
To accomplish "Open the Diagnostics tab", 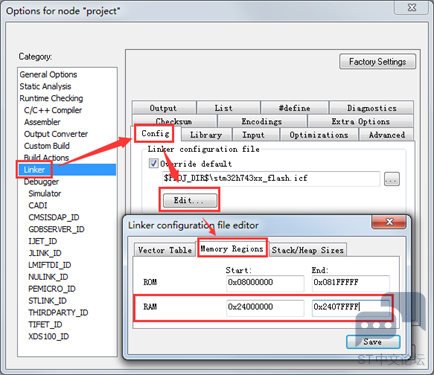I will pyautogui.click(x=372, y=108).
